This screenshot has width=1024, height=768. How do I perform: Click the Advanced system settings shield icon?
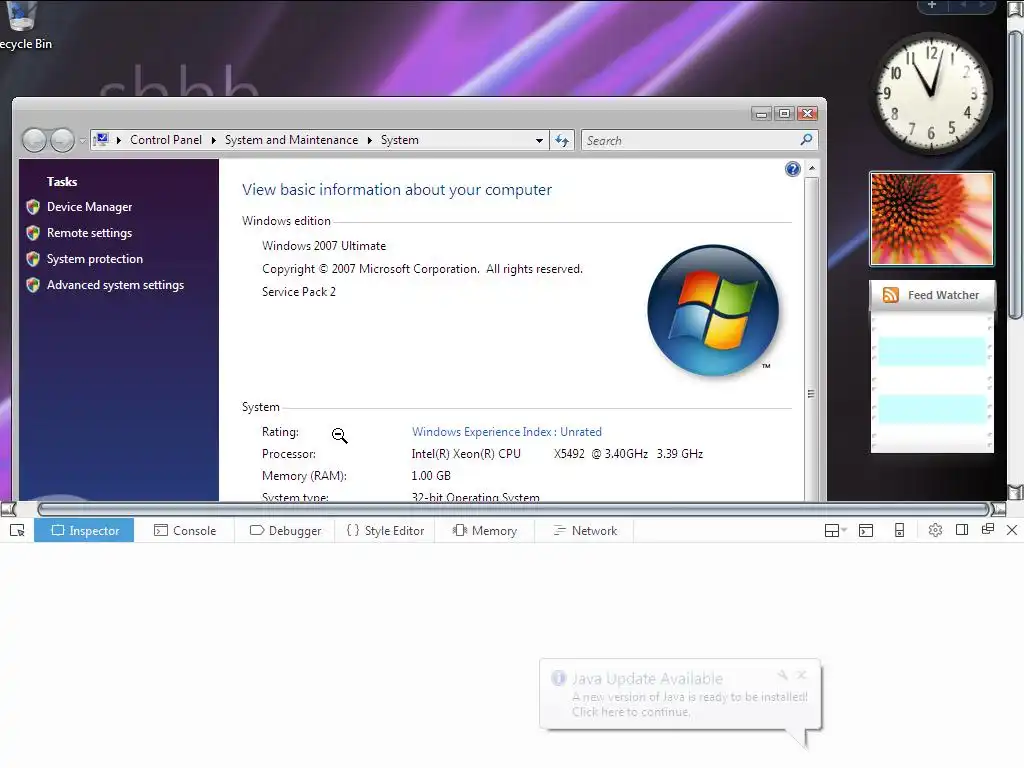tap(33, 285)
